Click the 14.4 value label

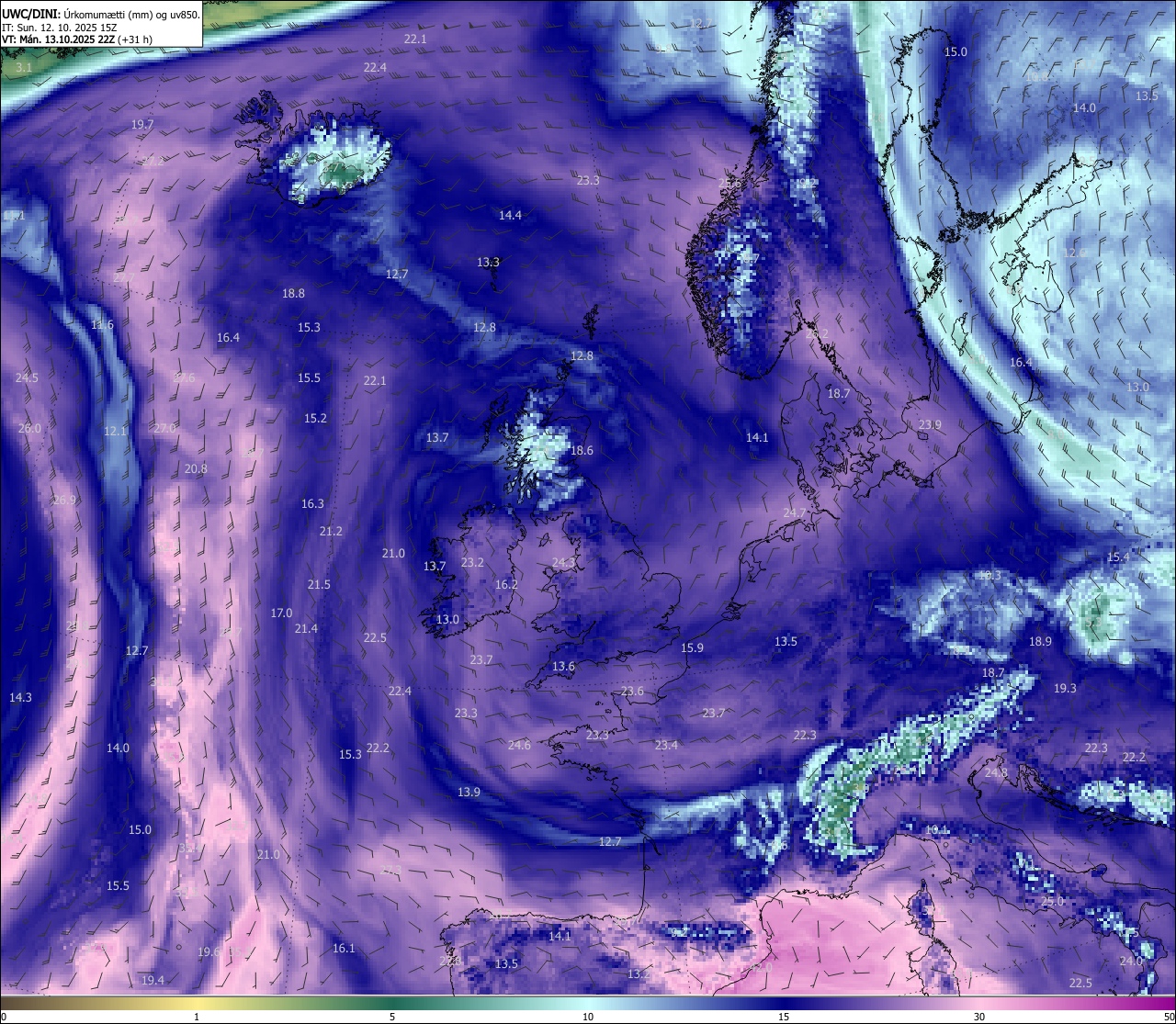pos(510,215)
